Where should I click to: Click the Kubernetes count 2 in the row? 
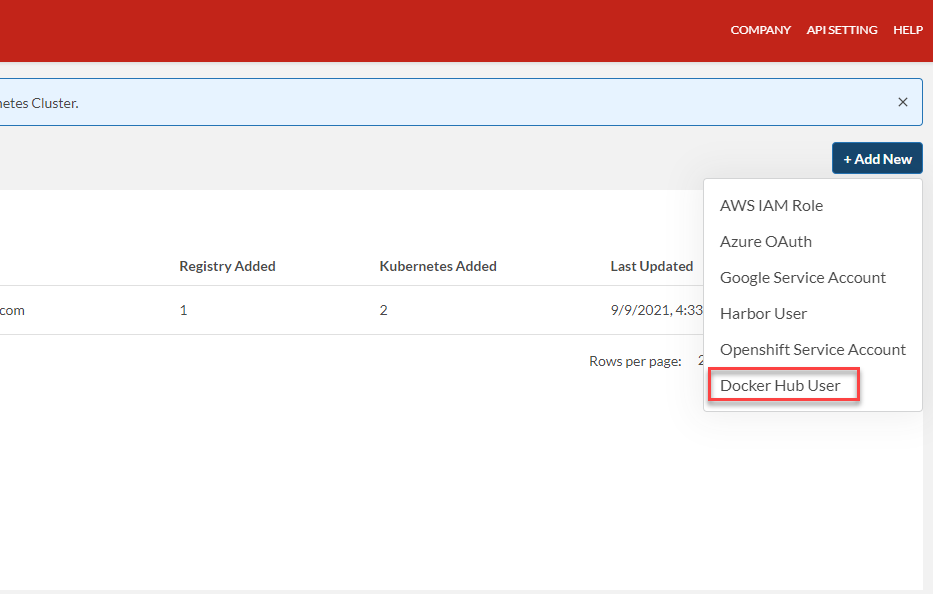tap(383, 311)
